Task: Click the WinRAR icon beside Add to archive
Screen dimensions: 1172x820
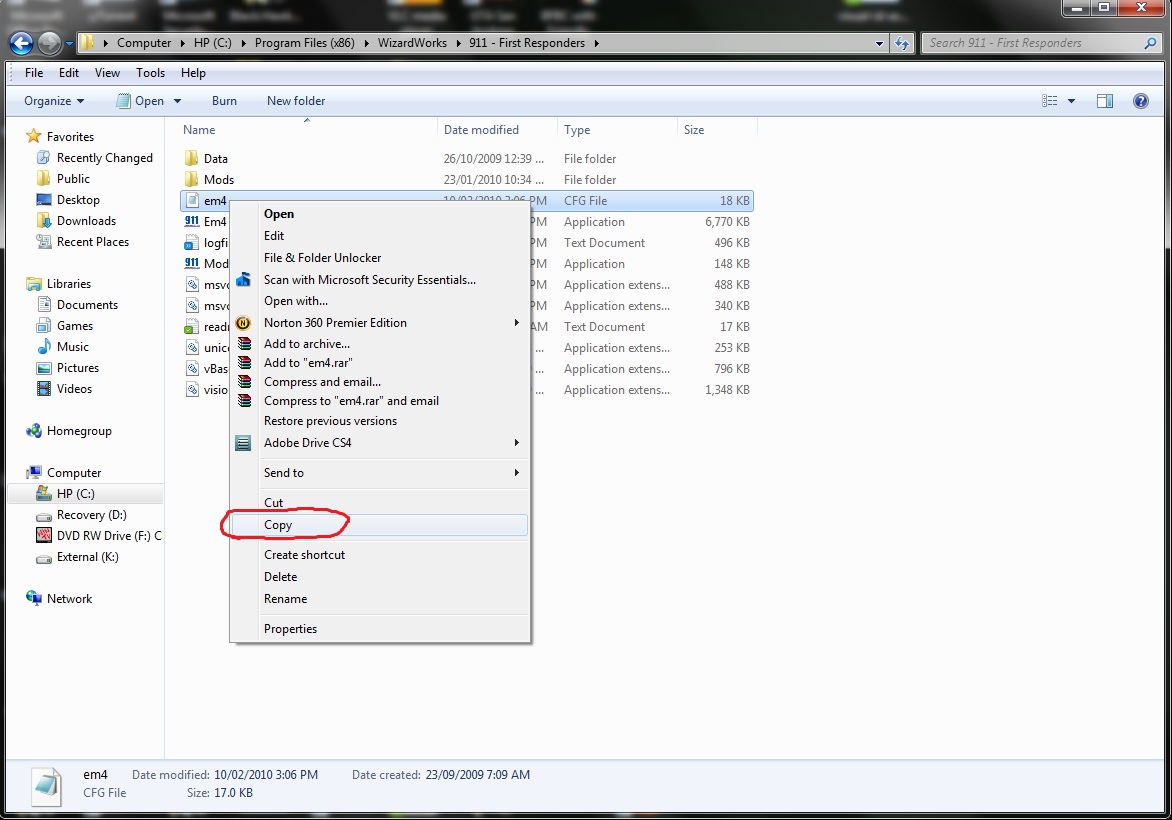Action: click(x=244, y=344)
